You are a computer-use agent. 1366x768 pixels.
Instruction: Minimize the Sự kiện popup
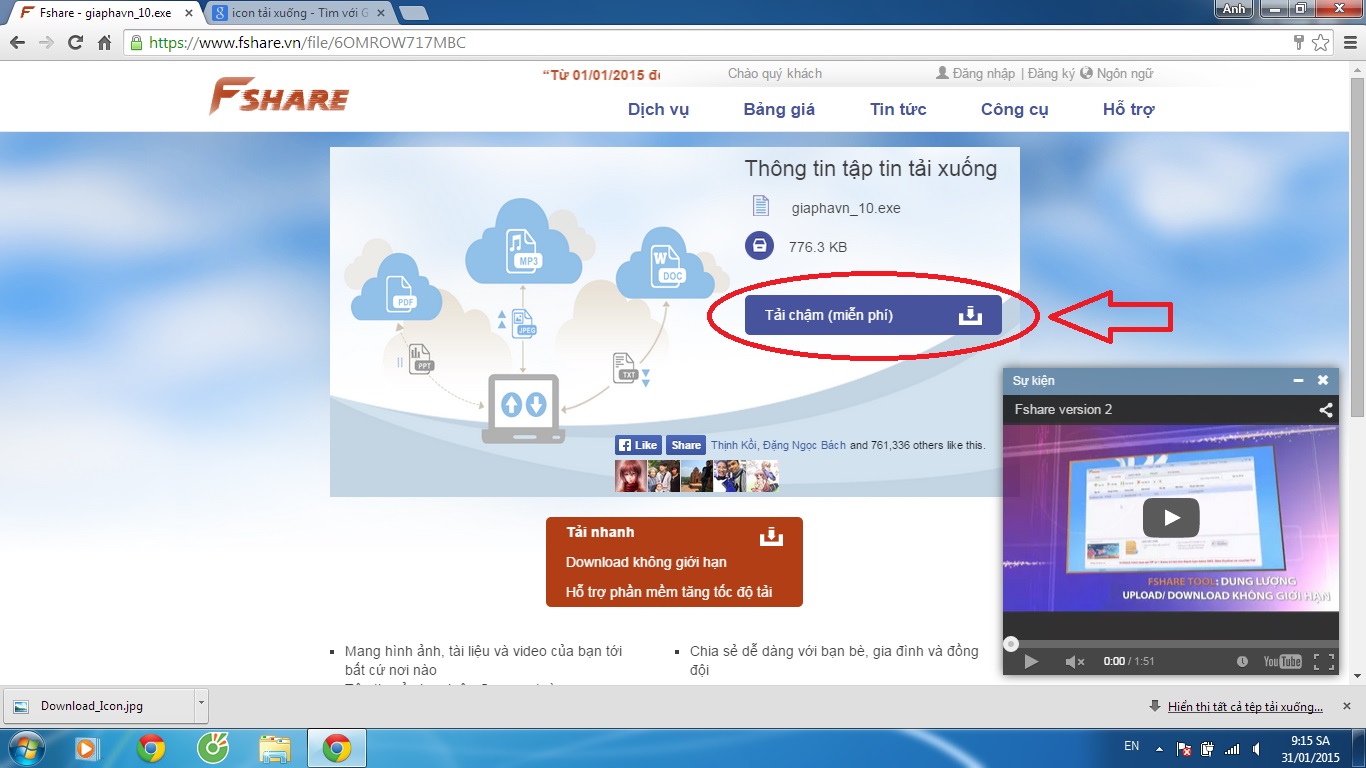[1298, 380]
